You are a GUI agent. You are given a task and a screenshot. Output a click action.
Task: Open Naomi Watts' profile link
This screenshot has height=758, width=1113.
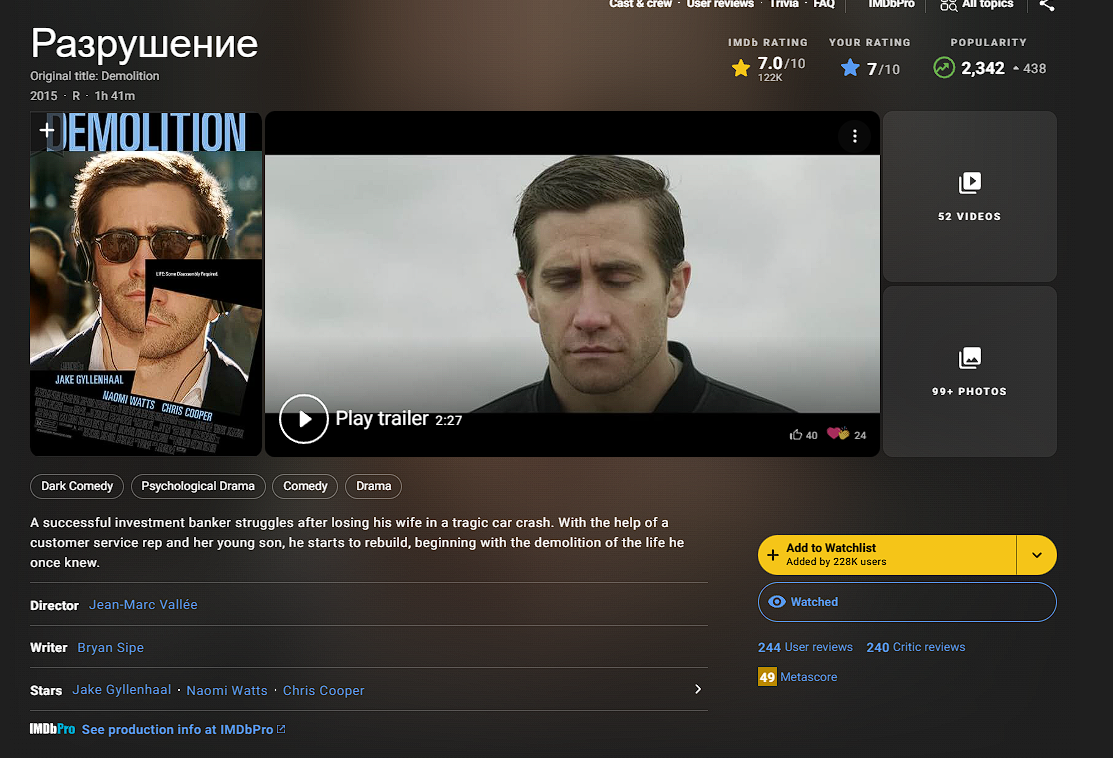(227, 691)
